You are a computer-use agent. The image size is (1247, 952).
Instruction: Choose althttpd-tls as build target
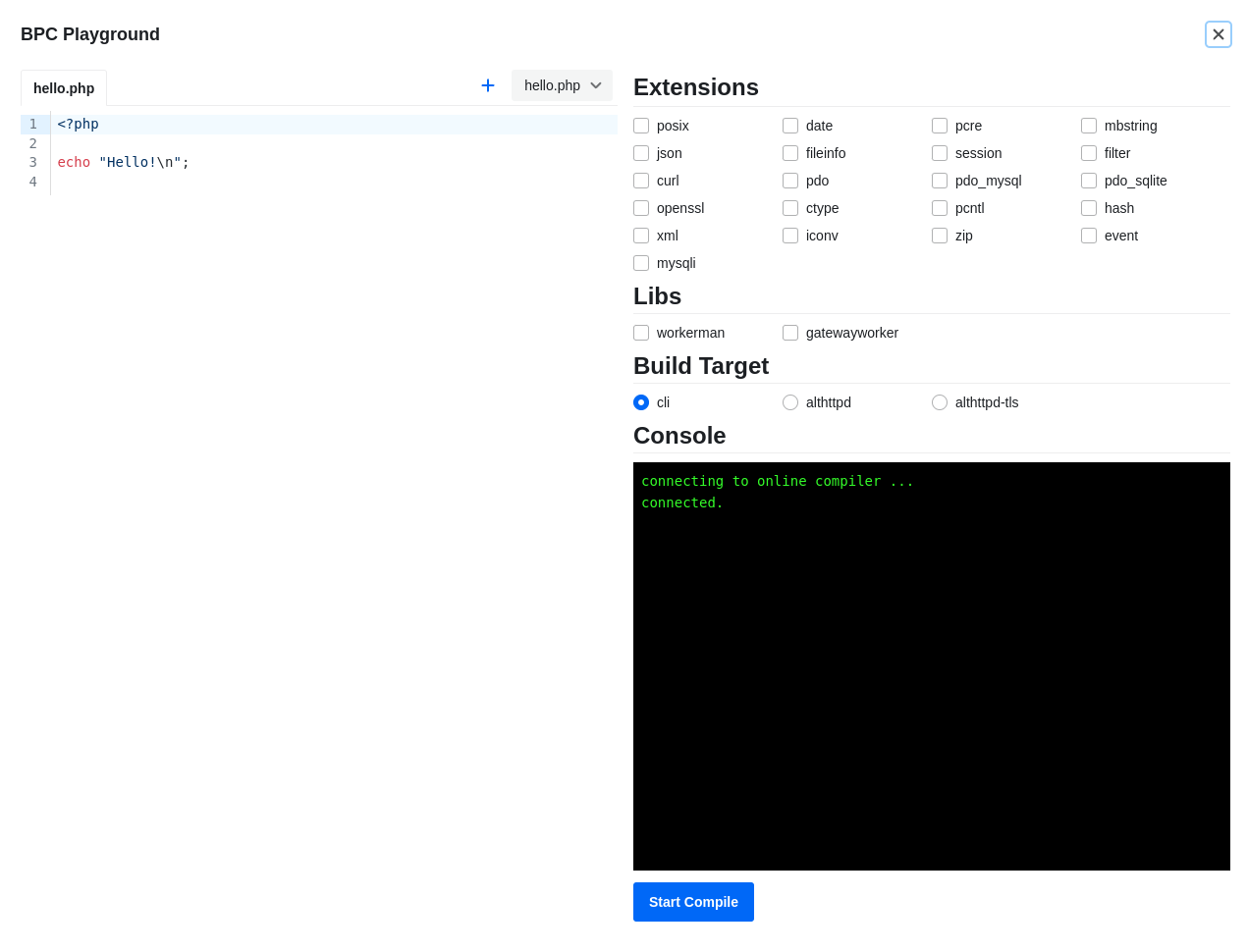[940, 402]
